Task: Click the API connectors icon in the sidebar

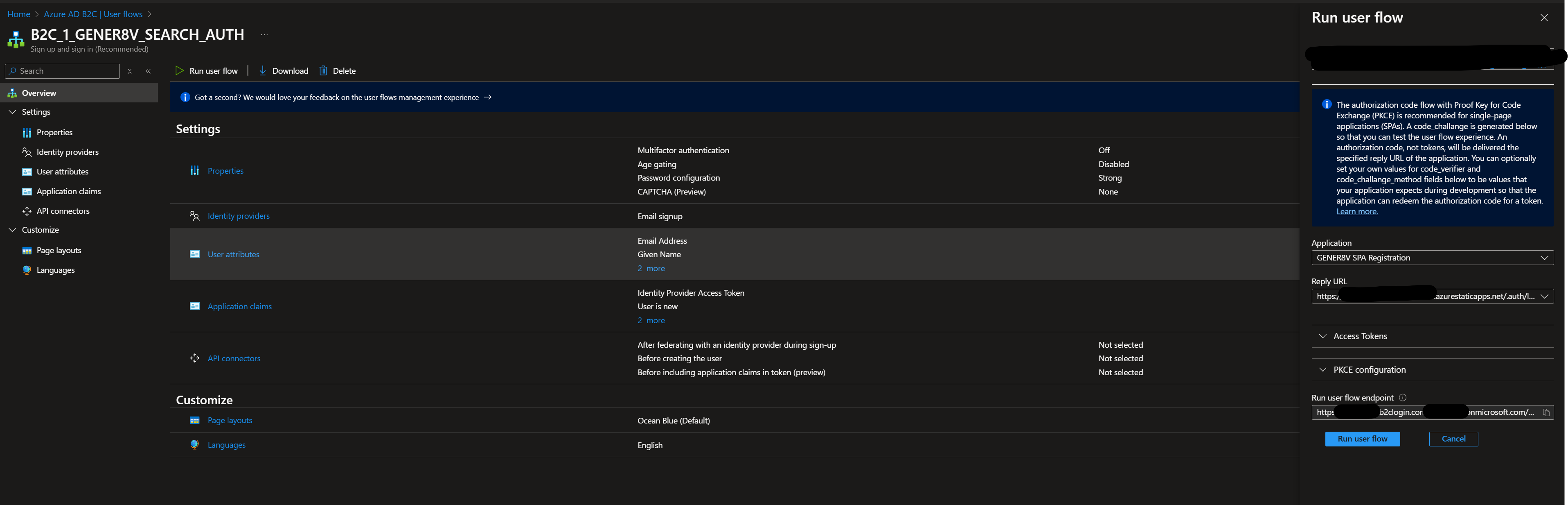Action: (27, 211)
